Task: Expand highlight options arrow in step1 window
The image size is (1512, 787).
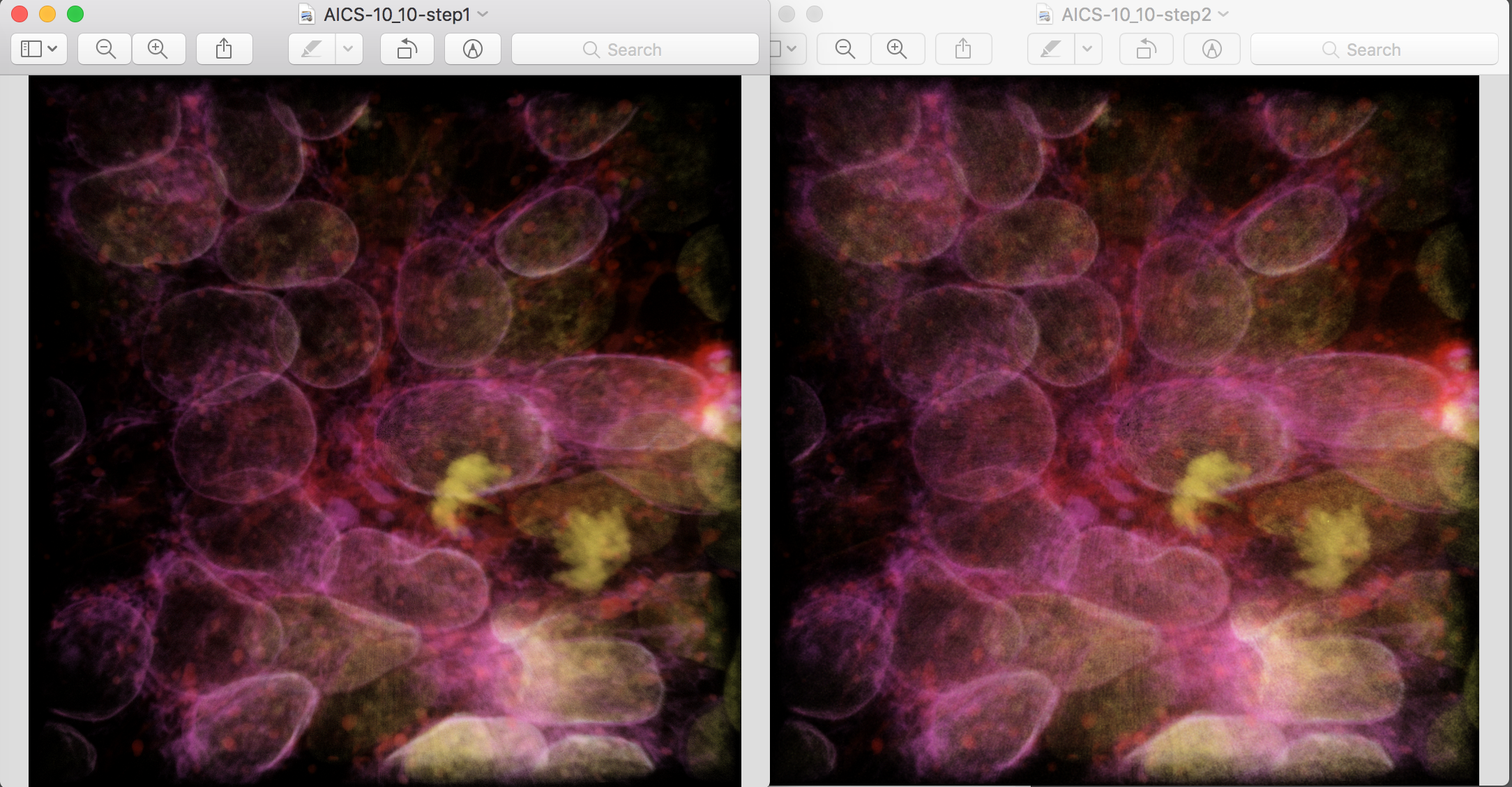Action: tap(349, 49)
